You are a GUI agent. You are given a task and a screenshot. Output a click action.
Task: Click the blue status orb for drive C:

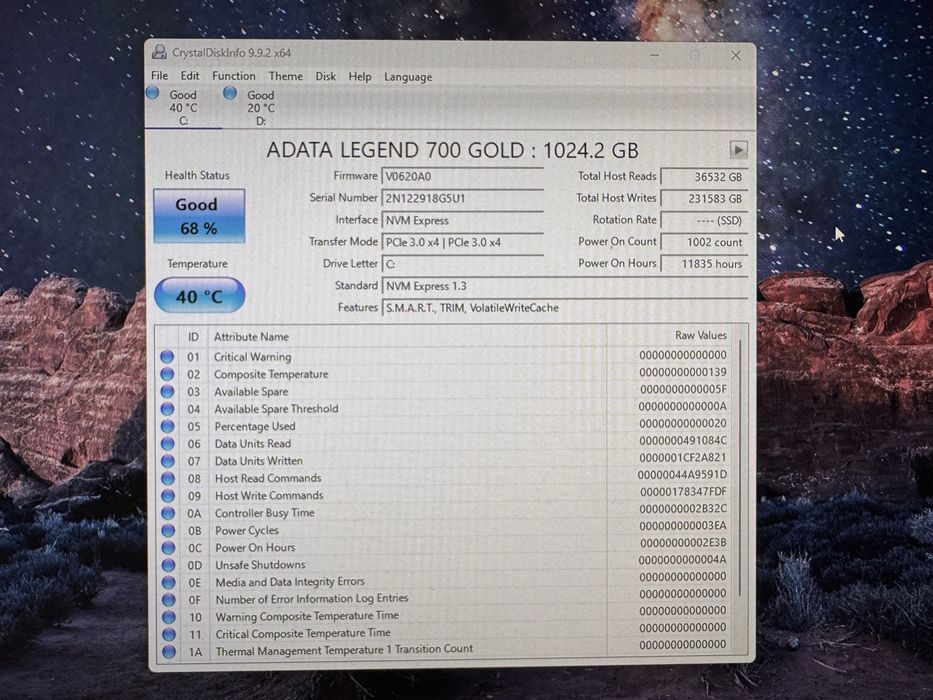tap(153, 92)
